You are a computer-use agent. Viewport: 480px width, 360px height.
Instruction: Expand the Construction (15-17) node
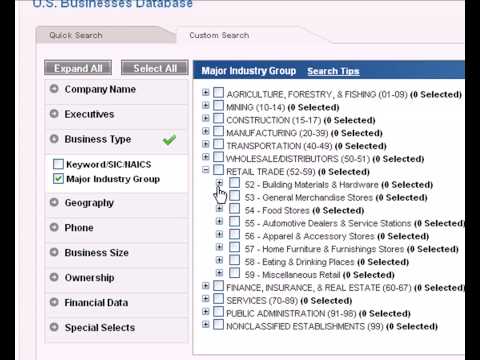tap(206, 118)
